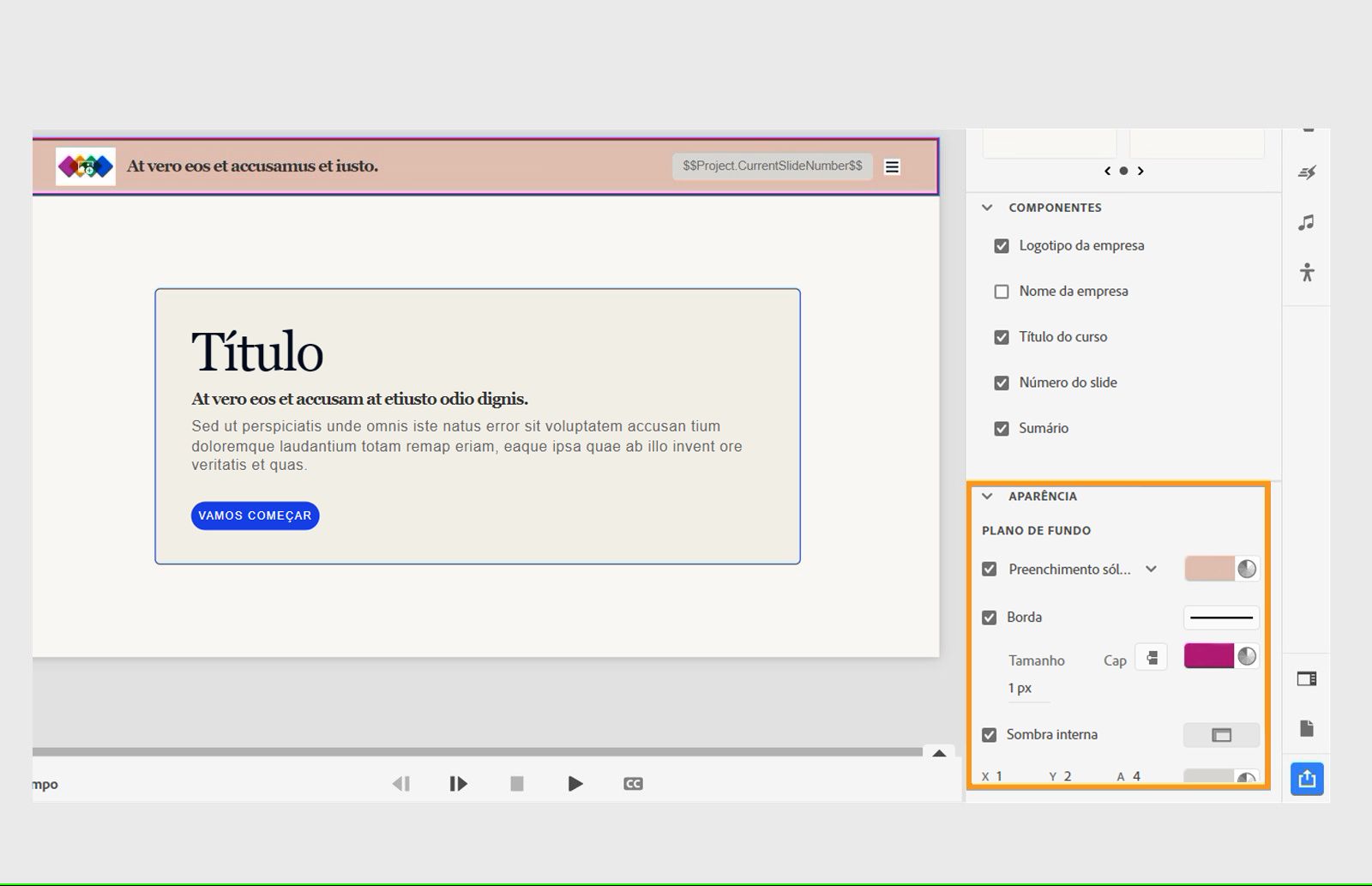Screen dimensions: 1372x886
Task: Go to the previous layout in the carousel
Action: [1107, 171]
